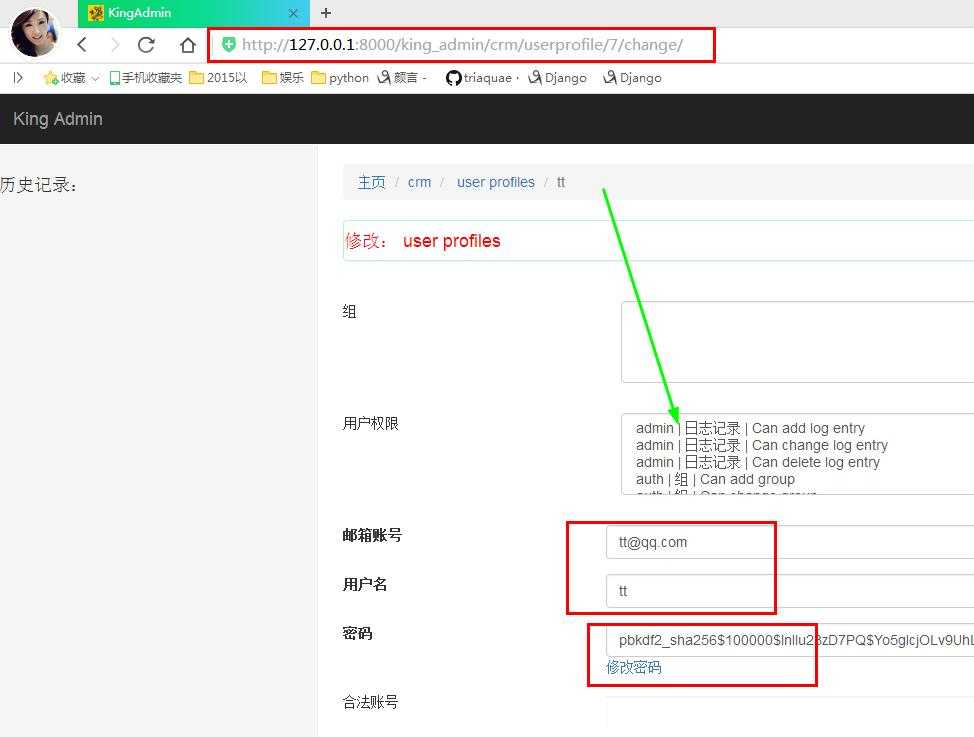The width and height of the screenshot is (974, 737).
Task: Select 'Can add log entry' permission
Action: tap(750, 428)
